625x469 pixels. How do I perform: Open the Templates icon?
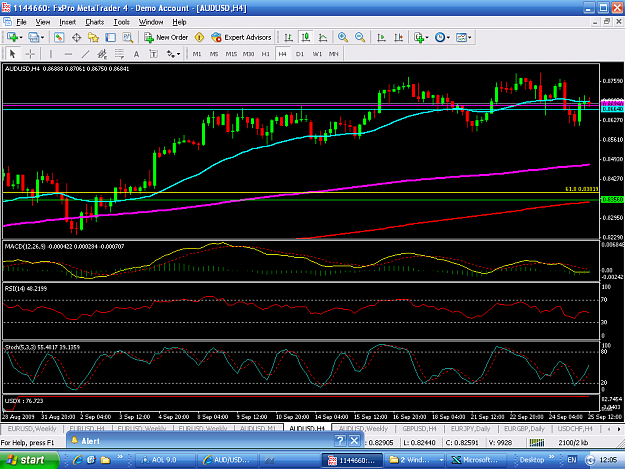point(461,37)
